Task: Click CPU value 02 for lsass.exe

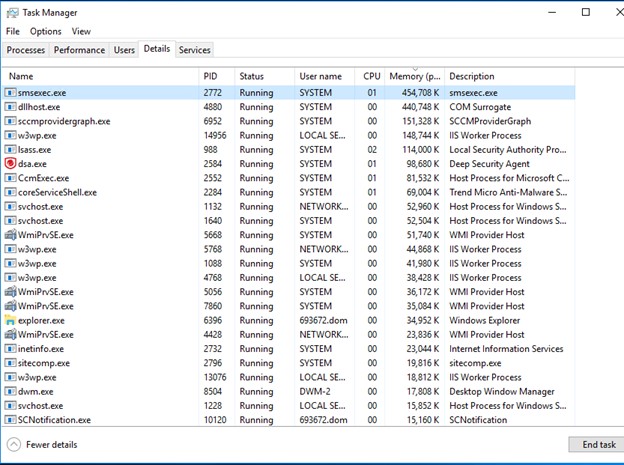Action: [372, 150]
